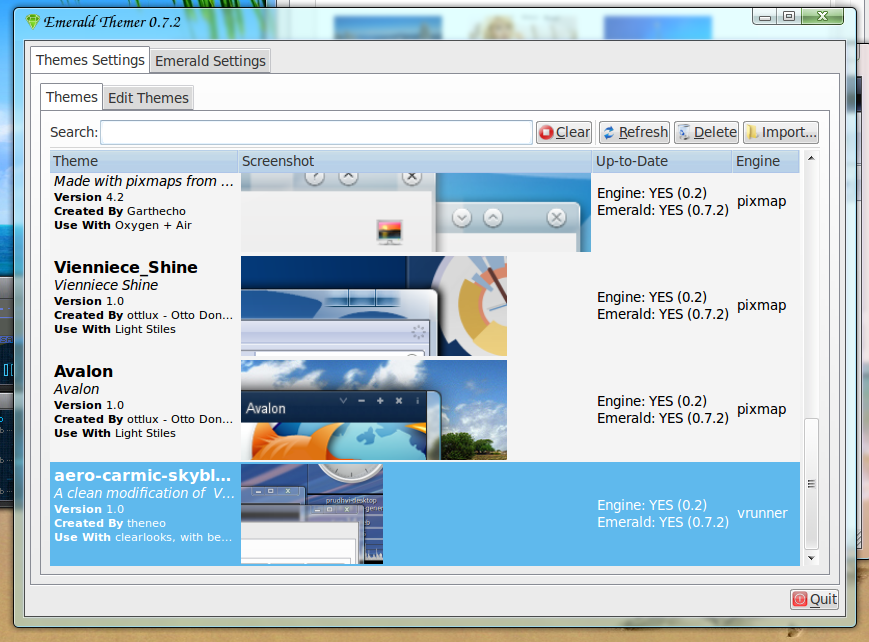Image resolution: width=869 pixels, height=642 pixels.
Task: Select the Avalon theme row title
Action: [x=84, y=371]
